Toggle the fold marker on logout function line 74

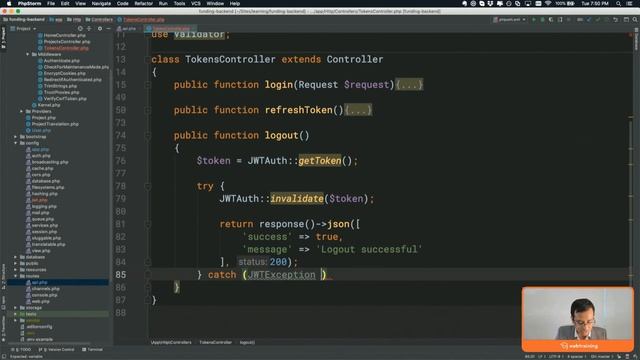148,136
